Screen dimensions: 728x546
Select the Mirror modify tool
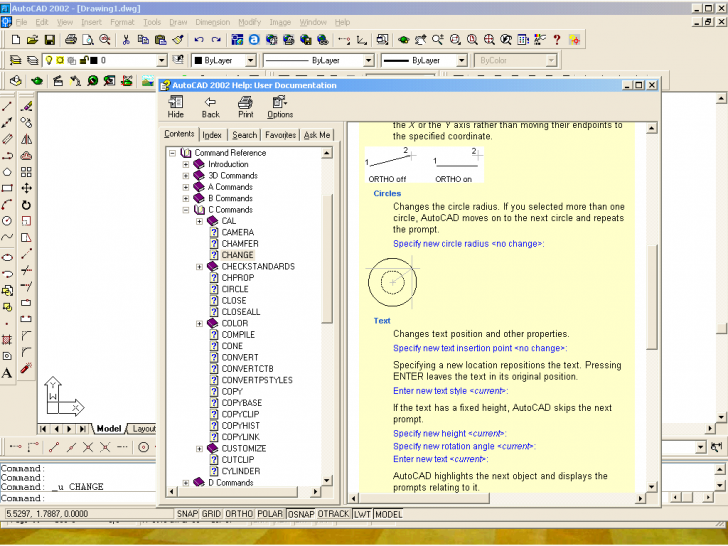click(26, 139)
